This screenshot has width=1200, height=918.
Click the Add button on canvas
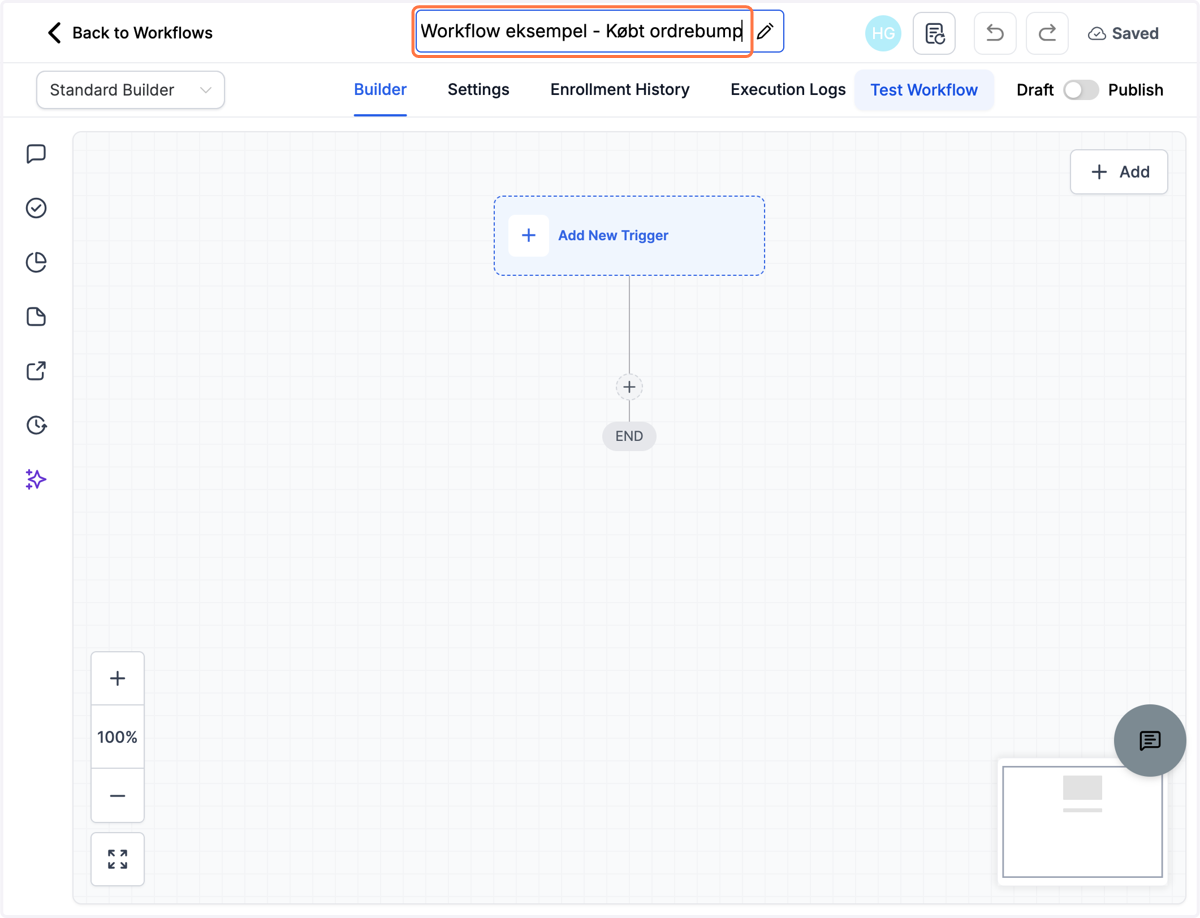(x=1119, y=172)
